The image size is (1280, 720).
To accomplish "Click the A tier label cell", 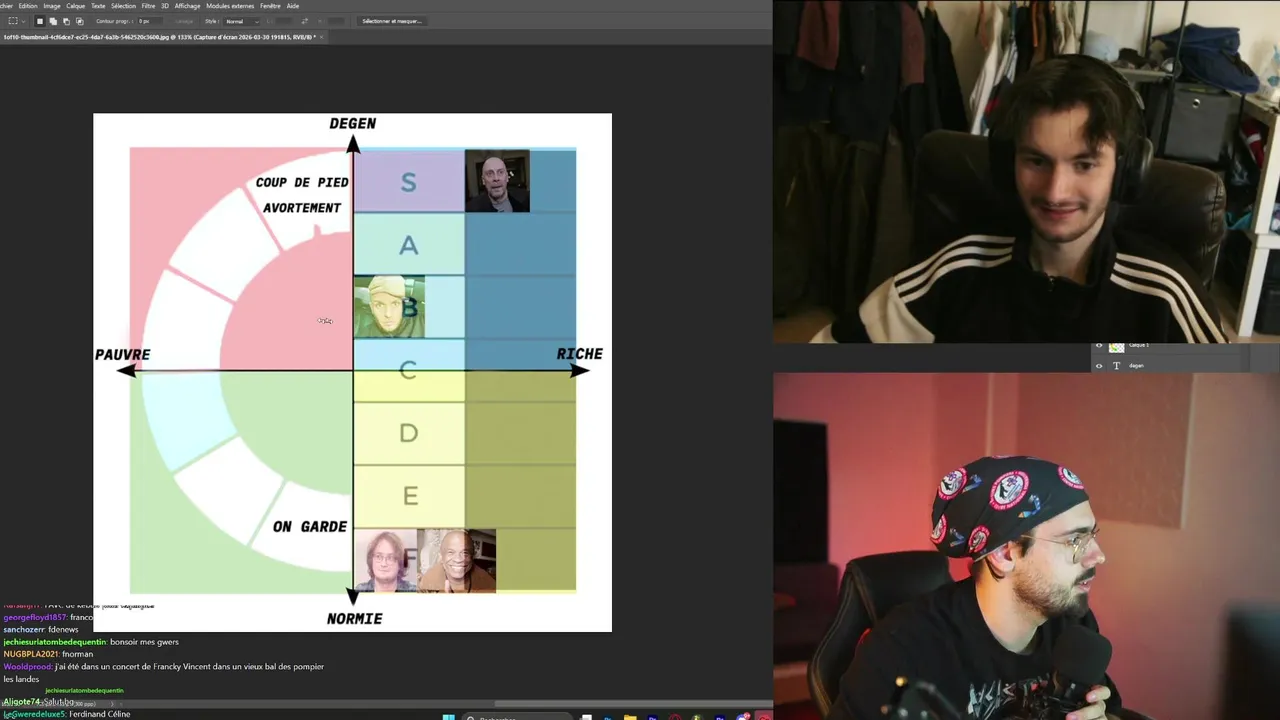I will point(408,245).
